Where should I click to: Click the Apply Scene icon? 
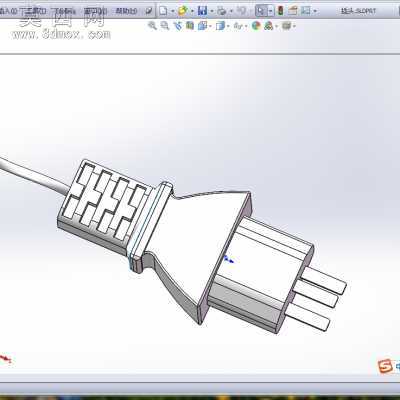point(268,26)
